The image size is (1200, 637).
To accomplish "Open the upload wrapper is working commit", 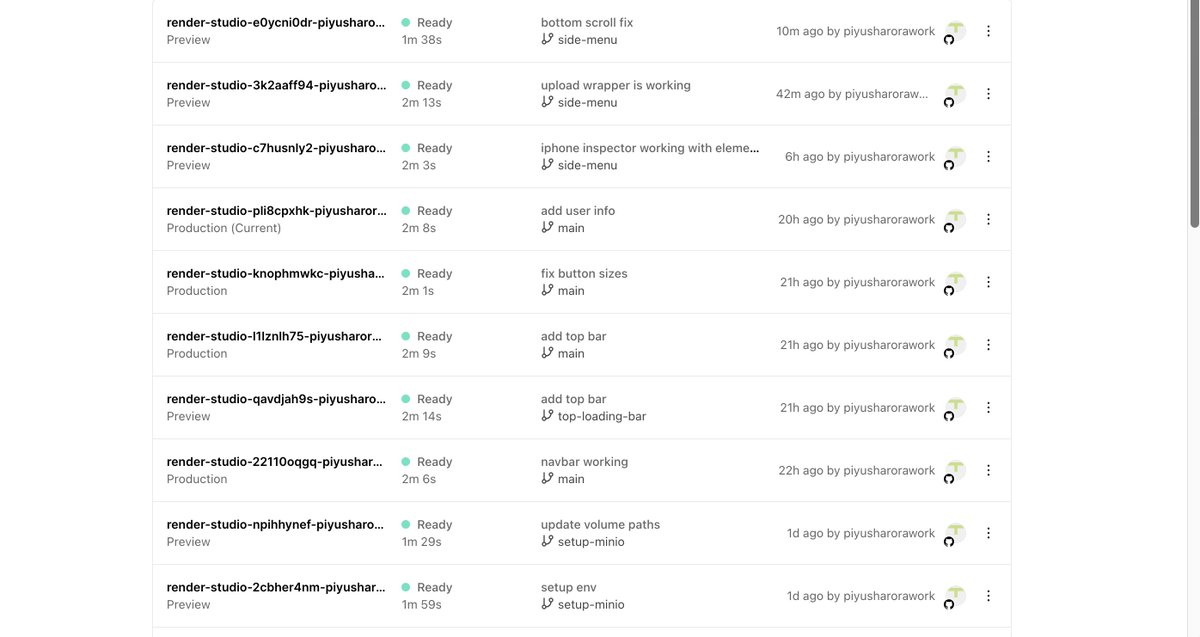I will 616,85.
